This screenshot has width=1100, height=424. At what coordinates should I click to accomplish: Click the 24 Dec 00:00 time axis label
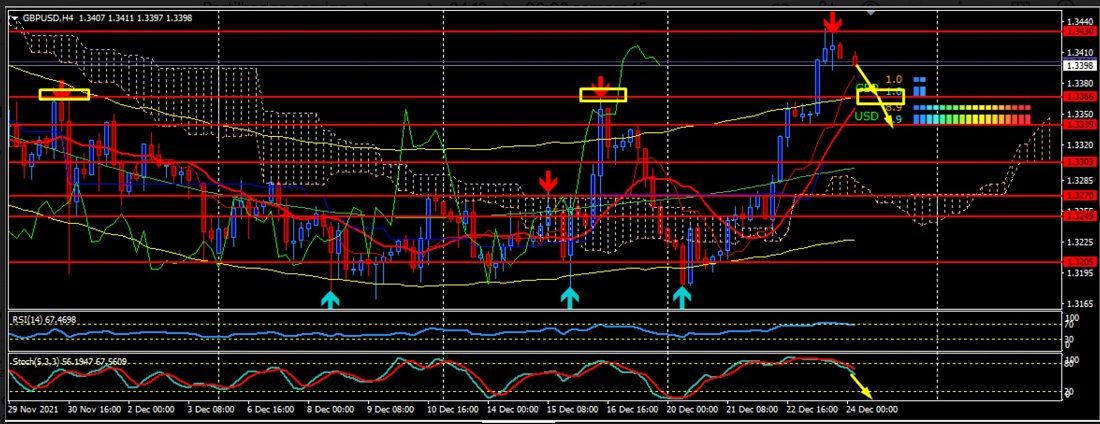pyautogui.click(x=874, y=410)
